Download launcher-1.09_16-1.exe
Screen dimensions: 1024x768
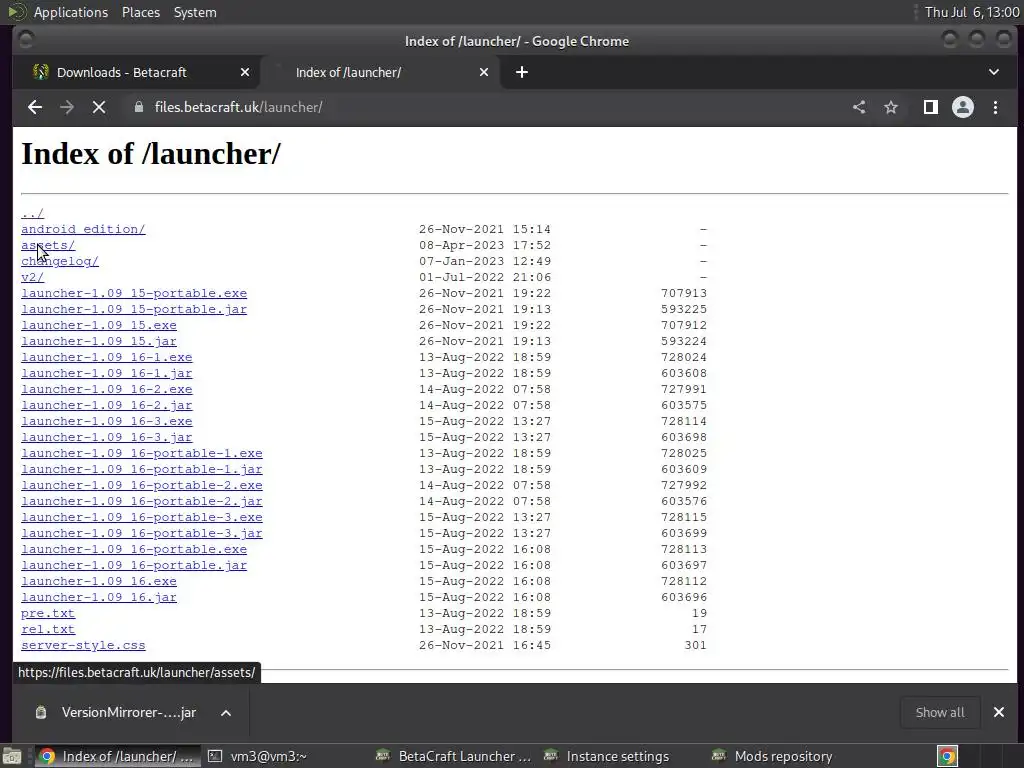tap(106, 357)
